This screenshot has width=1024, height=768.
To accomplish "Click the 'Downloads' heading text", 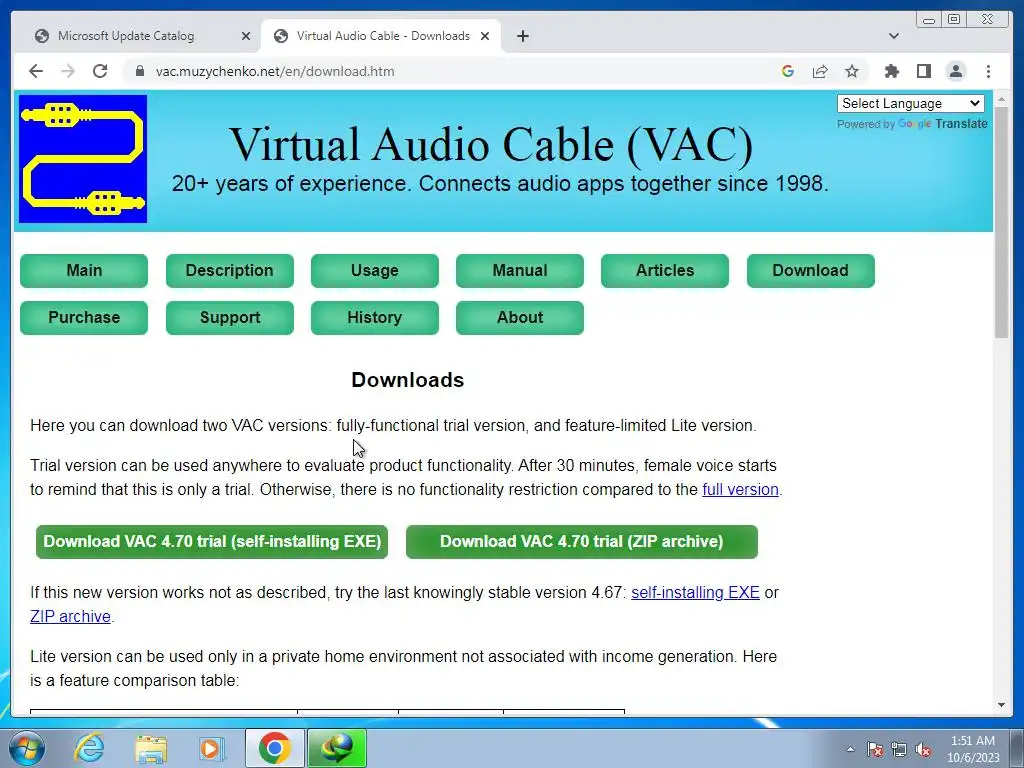I will (408, 380).
